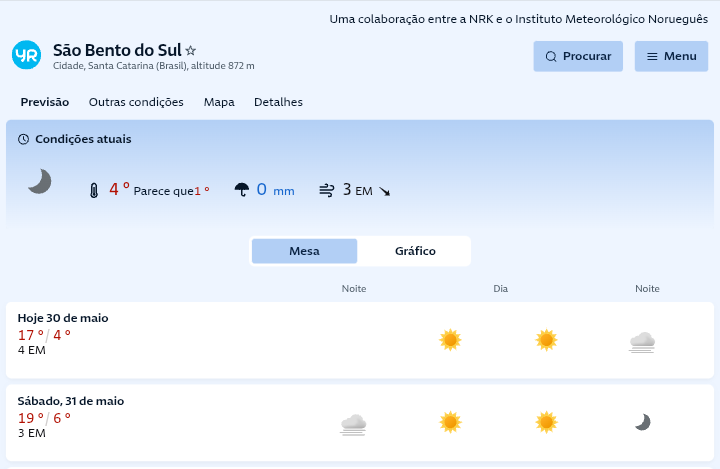Open the Mapa tab

click(x=219, y=102)
